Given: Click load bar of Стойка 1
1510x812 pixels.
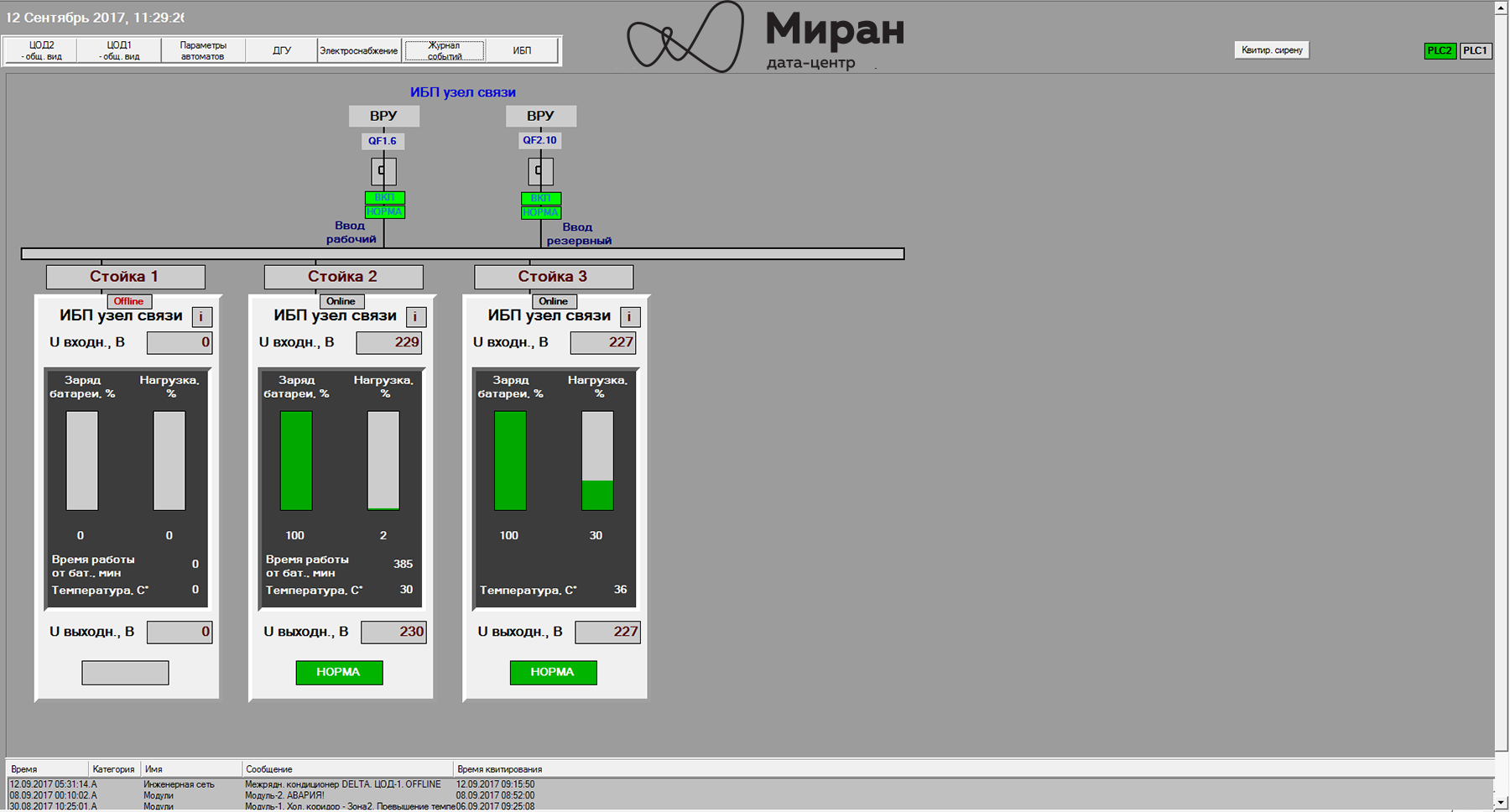Looking at the screenshot, I should pyautogui.click(x=169, y=461).
